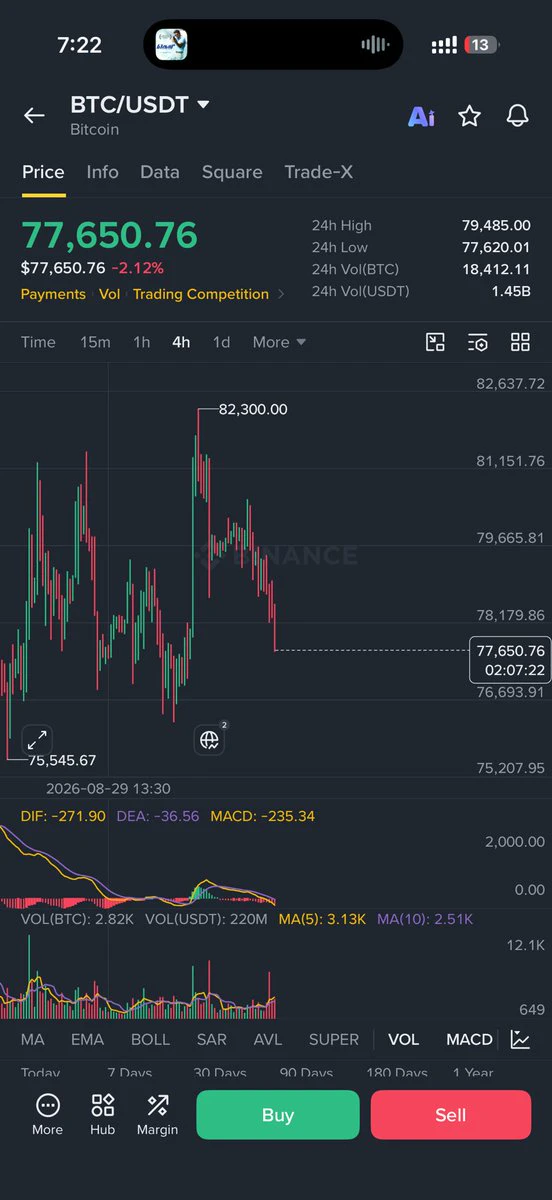Select the 1d interval
This screenshot has width=552, height=1200.
tap(221, 342)
